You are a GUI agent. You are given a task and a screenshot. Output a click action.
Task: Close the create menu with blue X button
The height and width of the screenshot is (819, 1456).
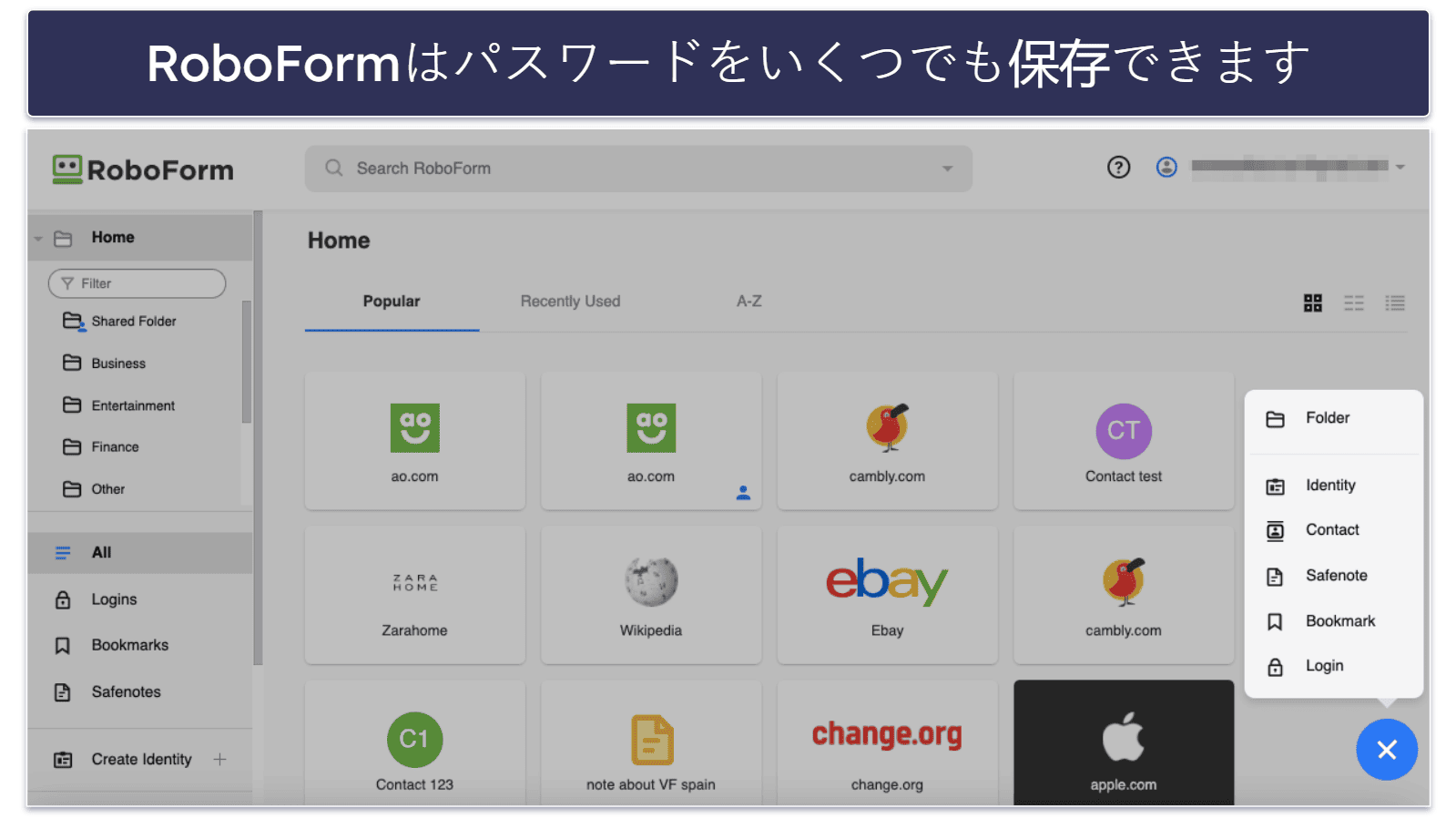(x=1386, y=750)
